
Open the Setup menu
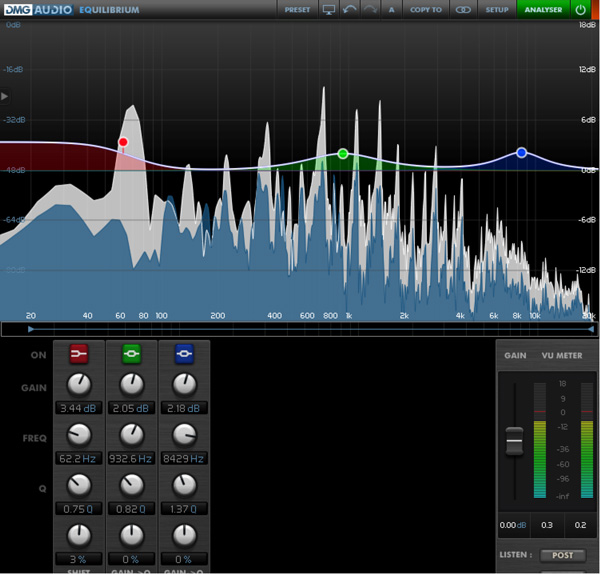click(497, 9)
